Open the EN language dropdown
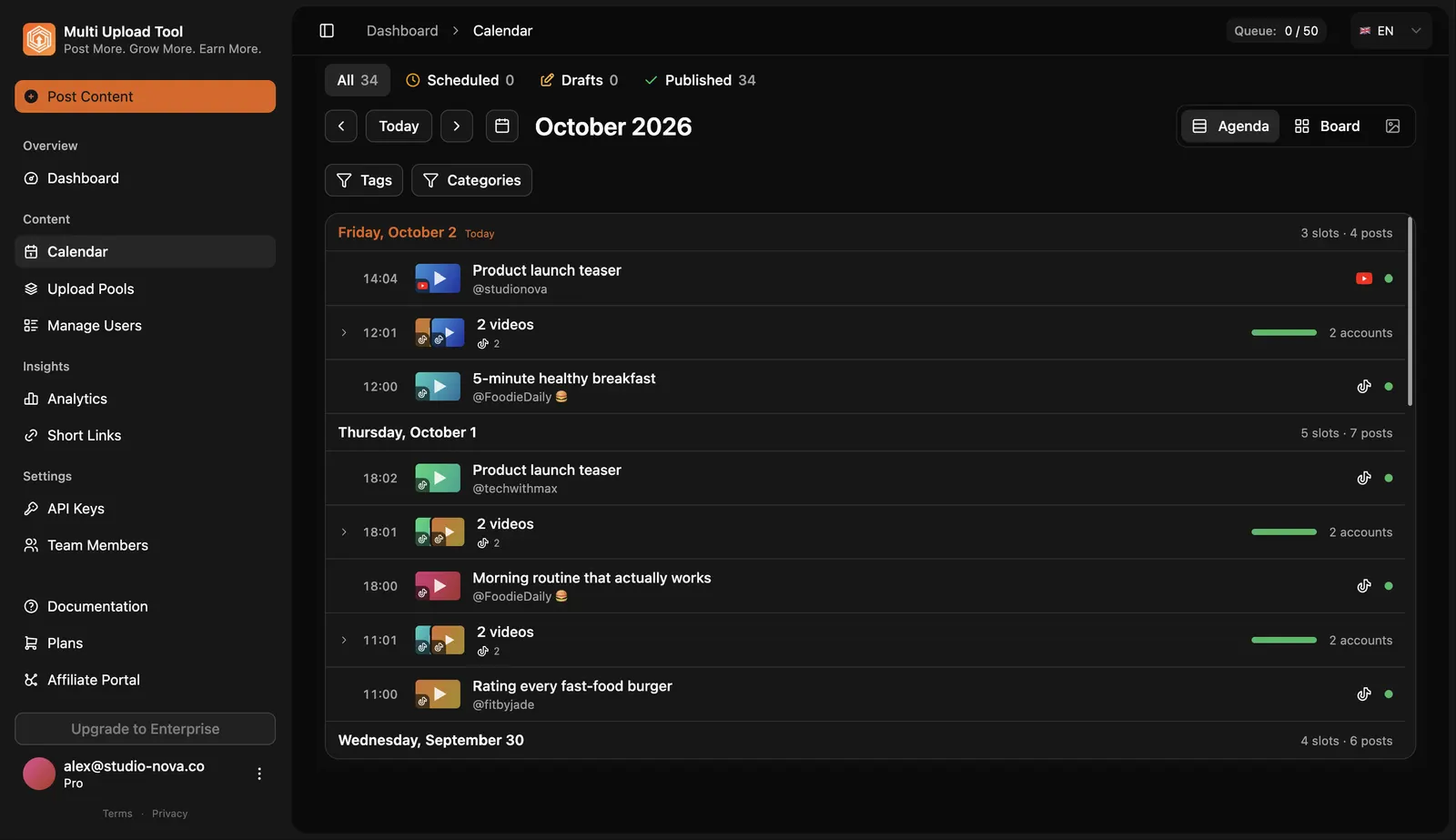The width and height of the screenshot is (1456, 840). click(x=1391, y=31)
